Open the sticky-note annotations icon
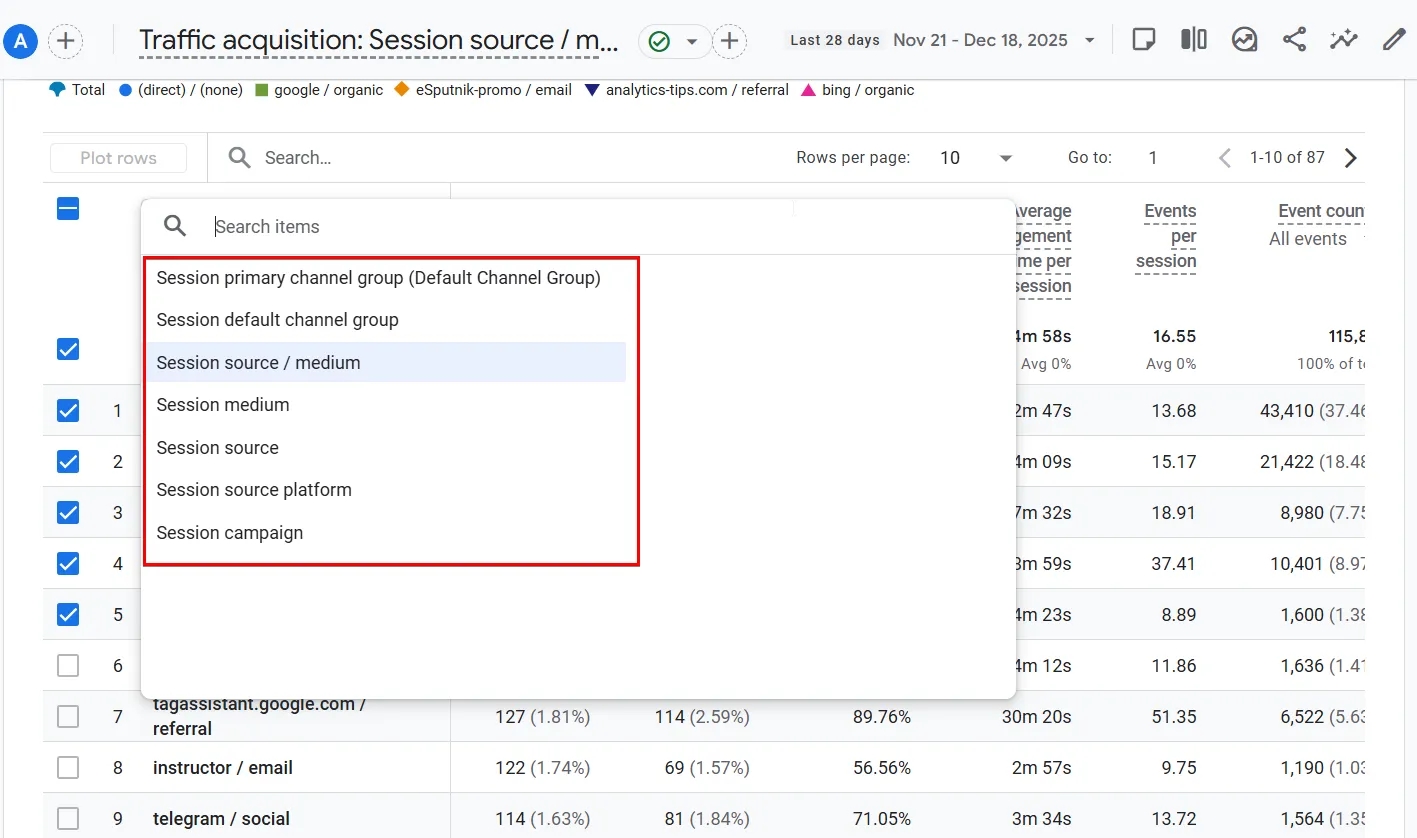 pyautogui.click(x=1143, y=40)
